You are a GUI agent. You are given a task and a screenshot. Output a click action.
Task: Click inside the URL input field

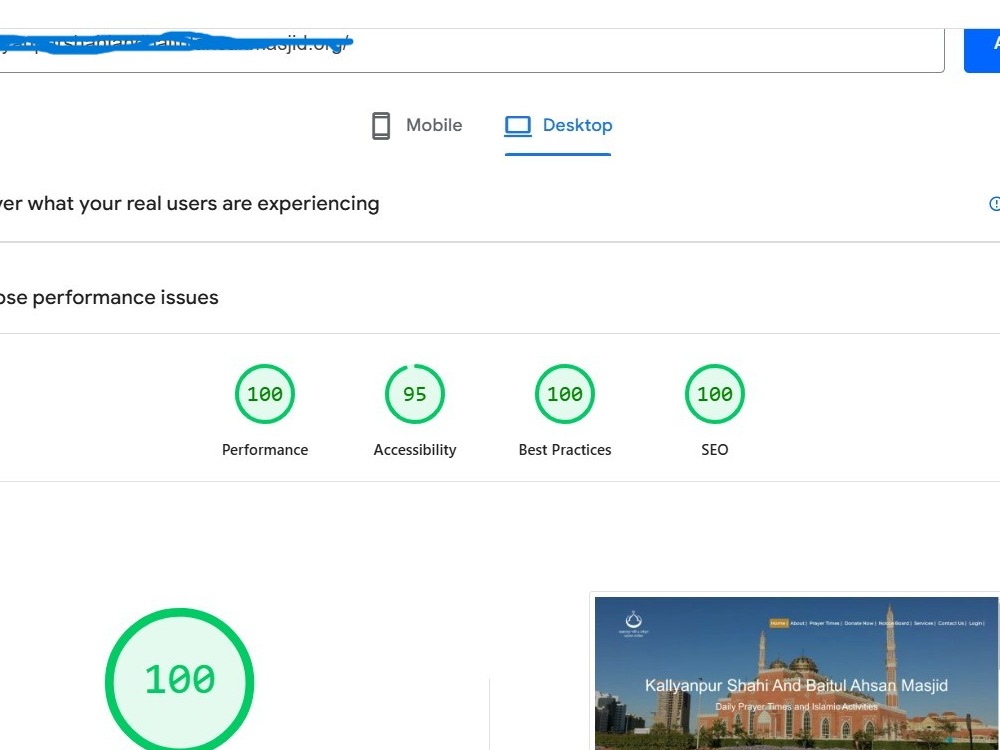(472, 50)
